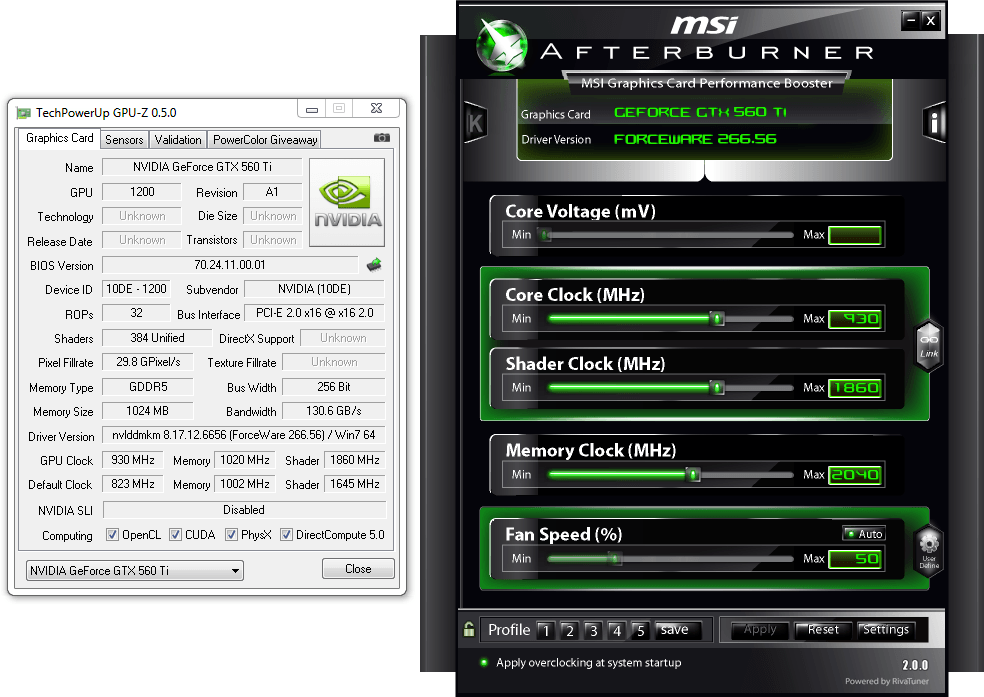984x697 pixels.
Task: Switch to the Sensors tab
Action: [124, 140]
